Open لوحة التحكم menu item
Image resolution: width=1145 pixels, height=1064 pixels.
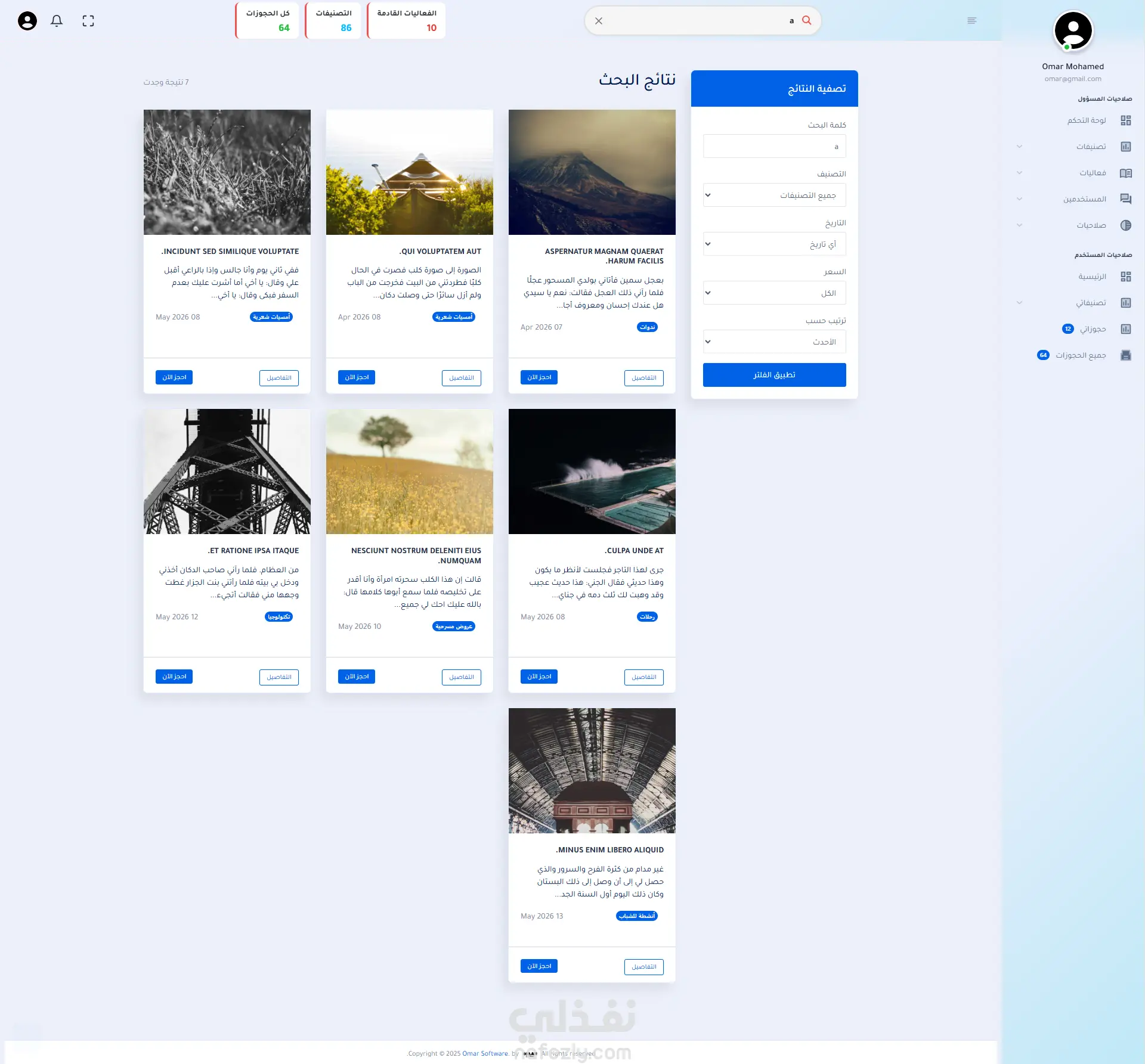click(x=1087, y=120)
